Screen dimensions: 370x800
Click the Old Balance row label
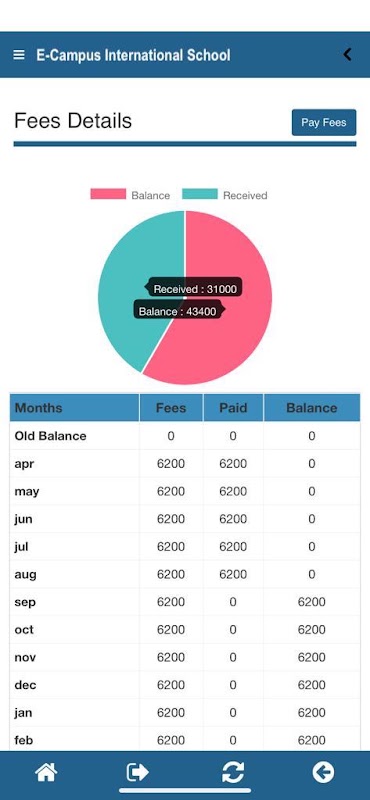pyautogui.click(x=51, y=436)
